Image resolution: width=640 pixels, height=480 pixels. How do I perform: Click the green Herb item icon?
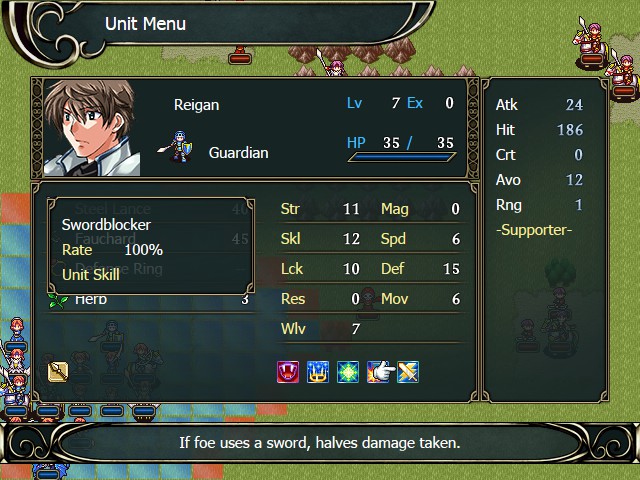58,301
